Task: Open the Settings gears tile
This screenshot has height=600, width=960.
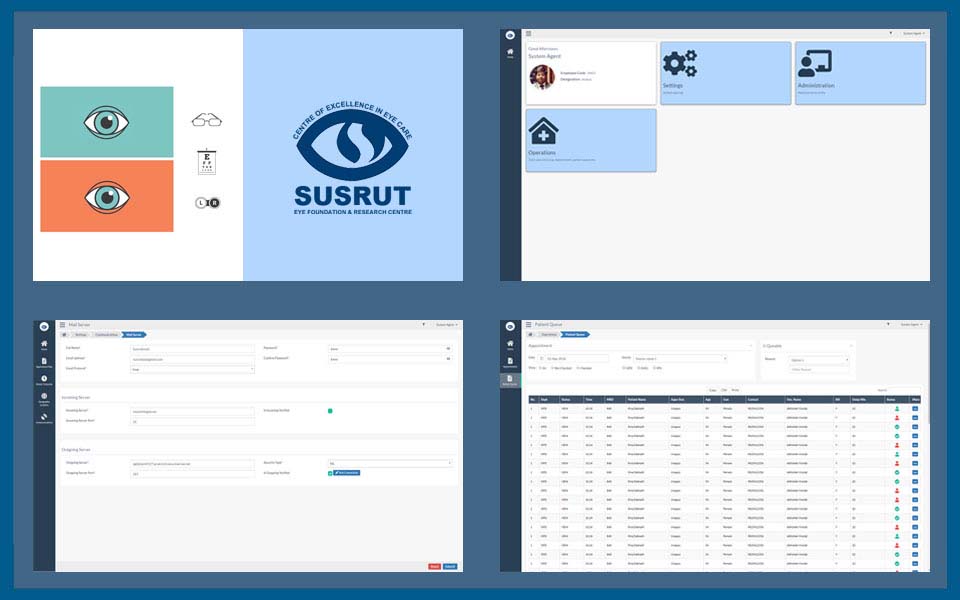Action: (x=724, y=73)
